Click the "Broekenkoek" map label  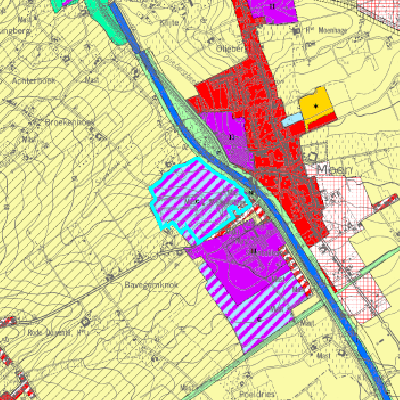click(x=69, y=122)
